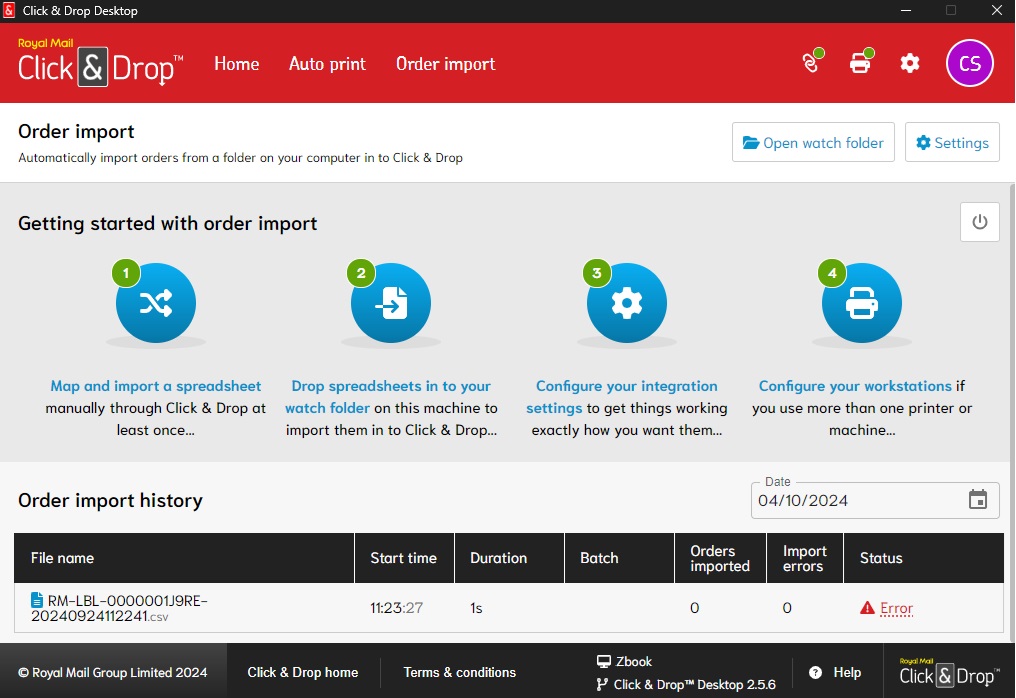The height and width of the screenshot is (698, 1016).
Task: Open the calendar picker icon in Date field
Action: coord(978,500)
